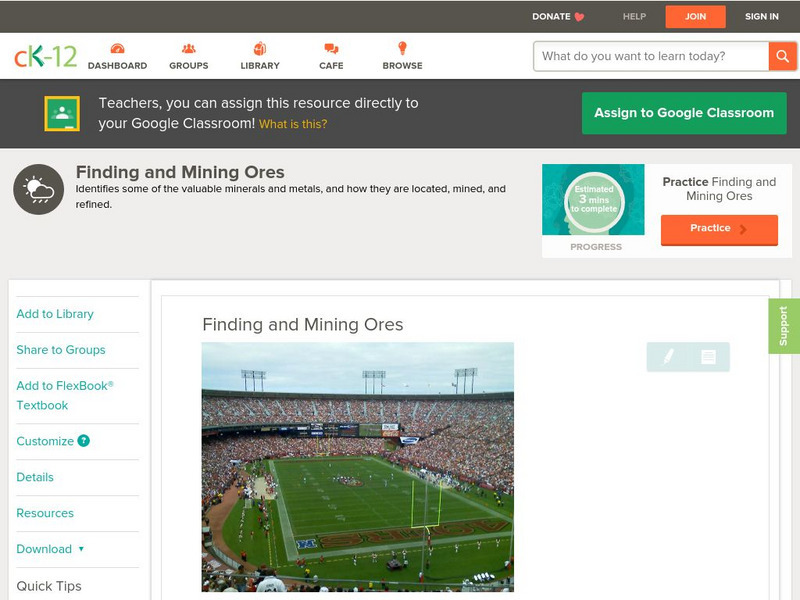
Task: Open the GROUPS menu item
Action: click(189, 65)
